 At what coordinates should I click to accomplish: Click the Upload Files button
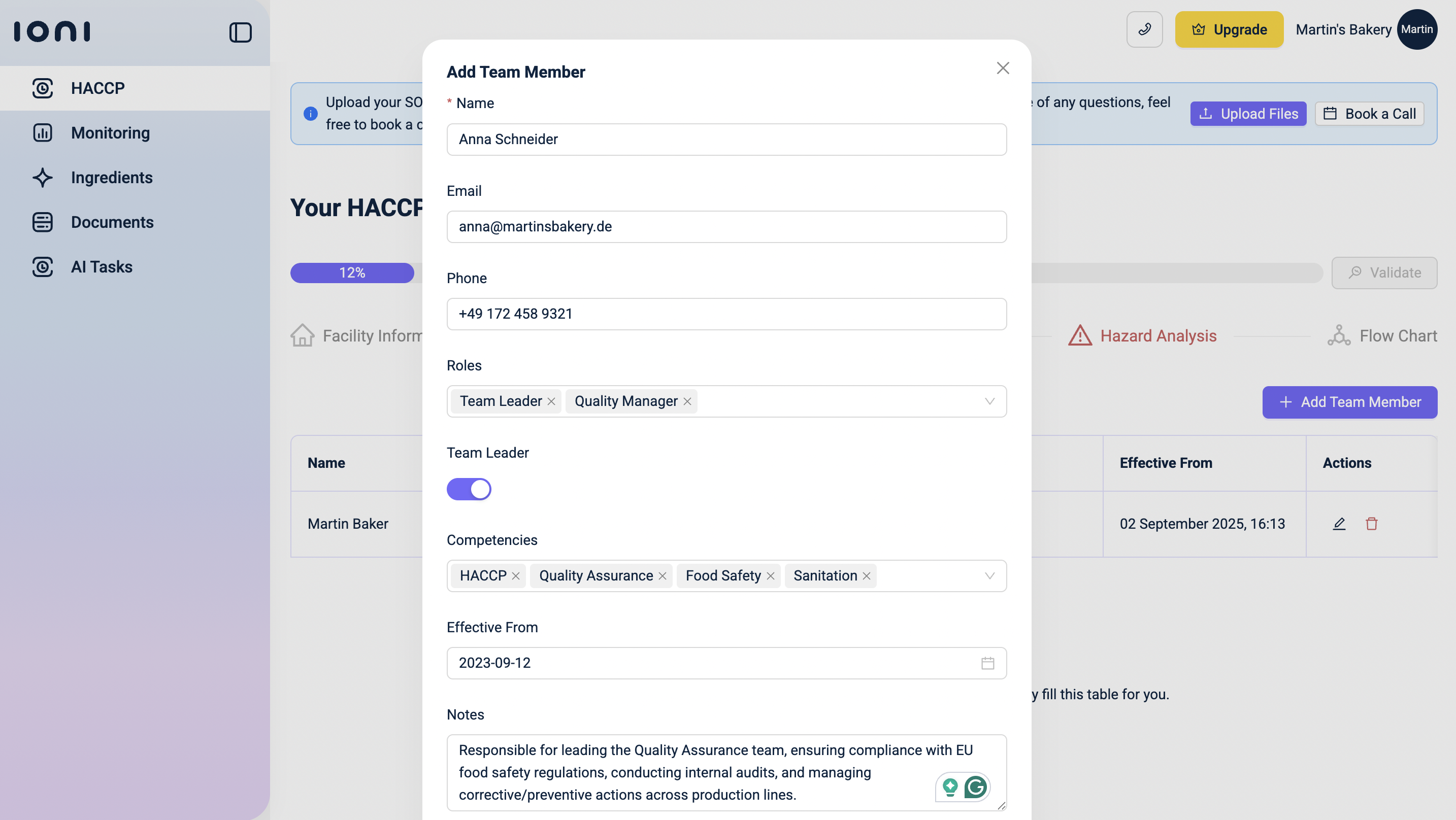coord(1248,114)
